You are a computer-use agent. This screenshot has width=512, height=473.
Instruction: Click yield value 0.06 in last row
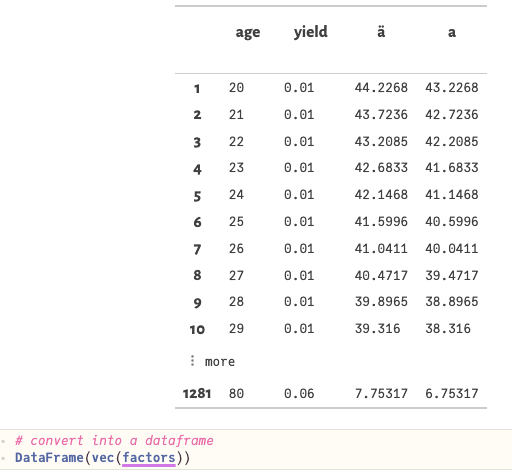(299, 394)
